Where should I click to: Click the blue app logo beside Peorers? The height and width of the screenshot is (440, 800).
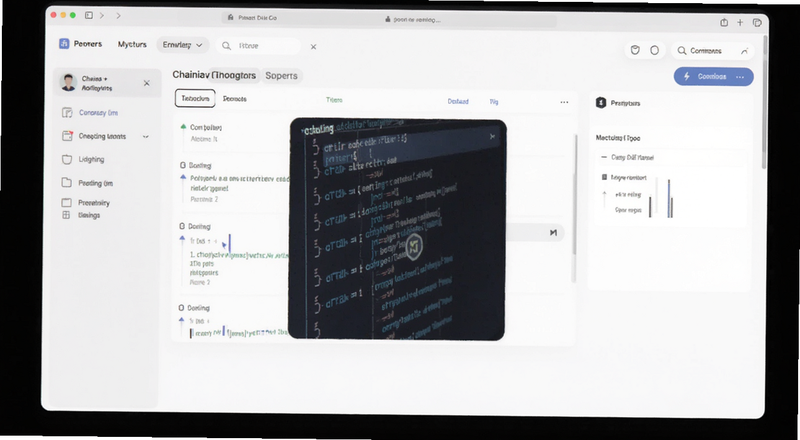[64, 44]
